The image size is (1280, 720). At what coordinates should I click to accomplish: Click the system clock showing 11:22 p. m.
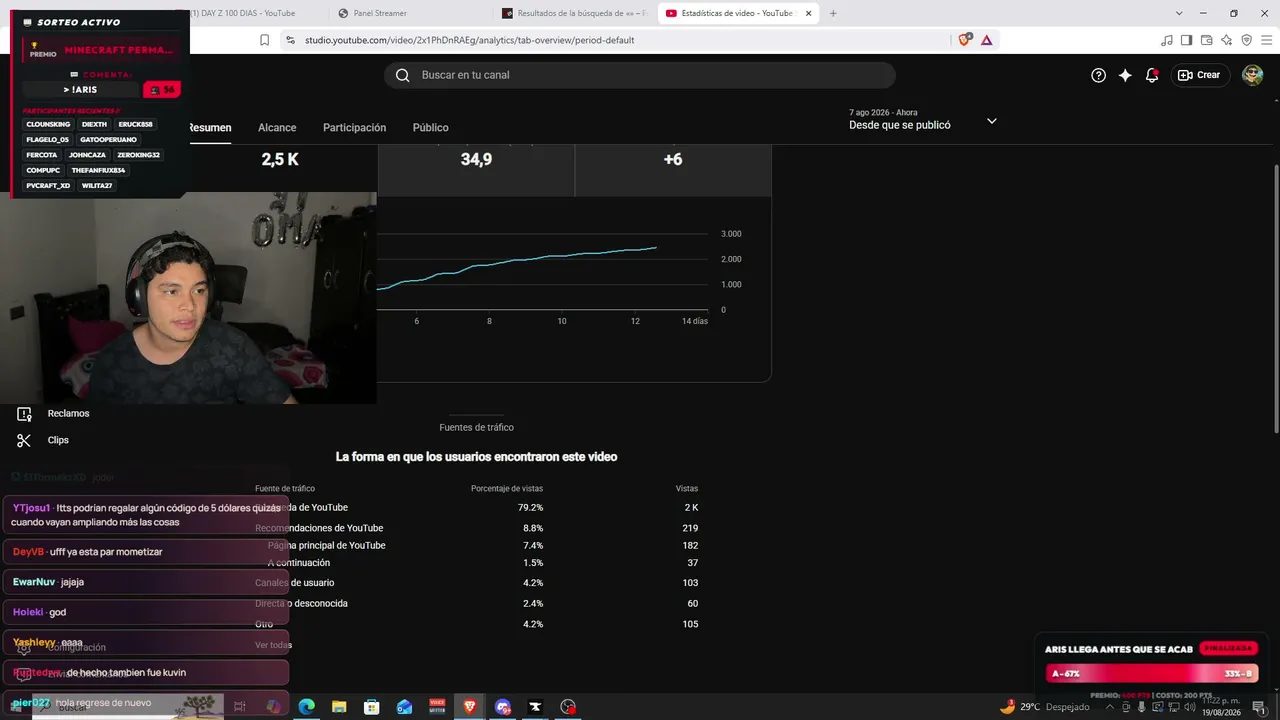(1221, 707)
